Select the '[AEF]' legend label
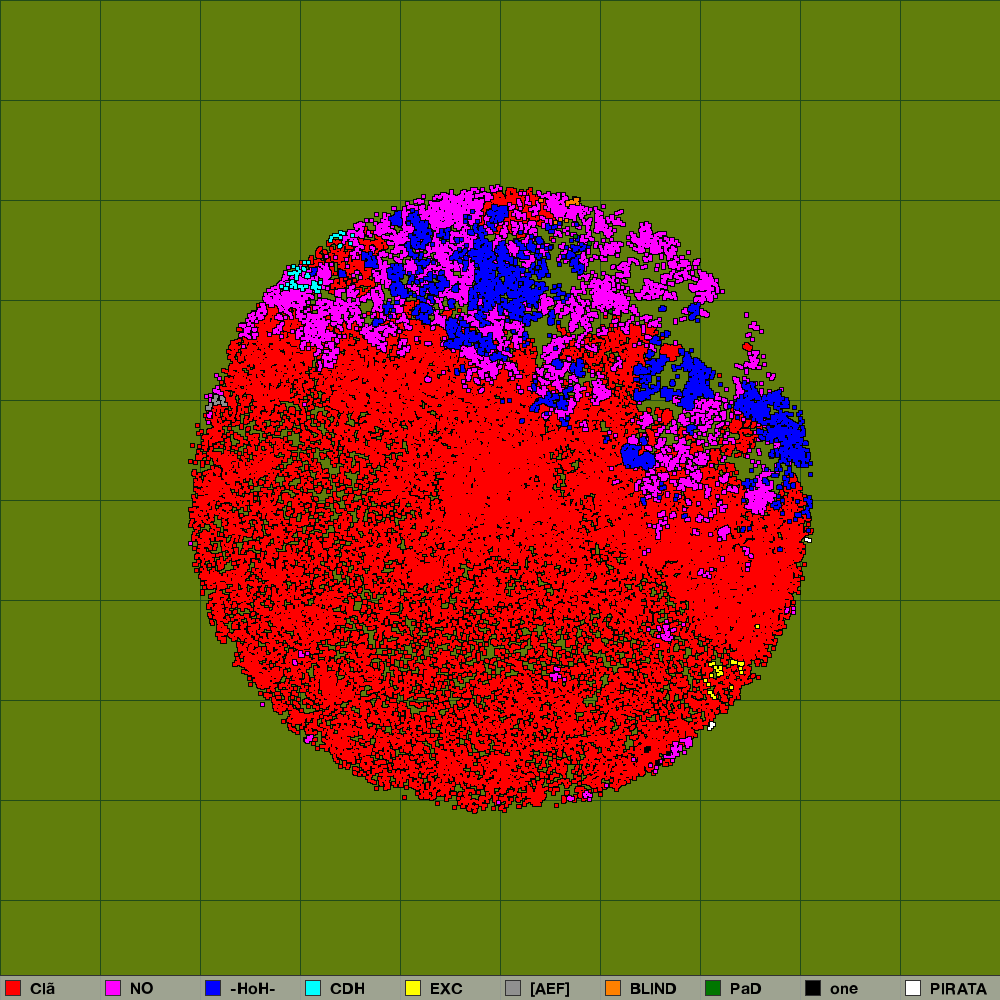The width and height of the screenshot is (1000, 1000). tap(550, 989)
